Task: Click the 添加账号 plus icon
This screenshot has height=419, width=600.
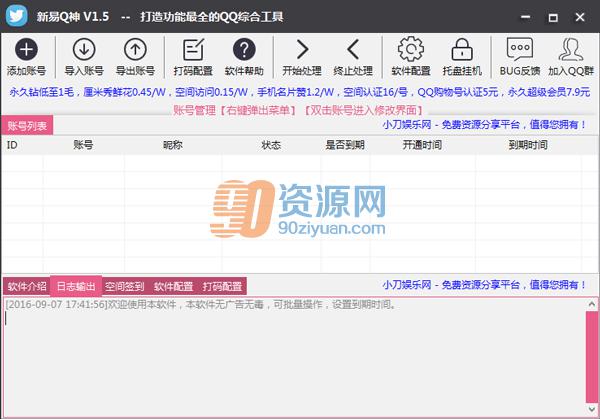Action: click(26, 49)
